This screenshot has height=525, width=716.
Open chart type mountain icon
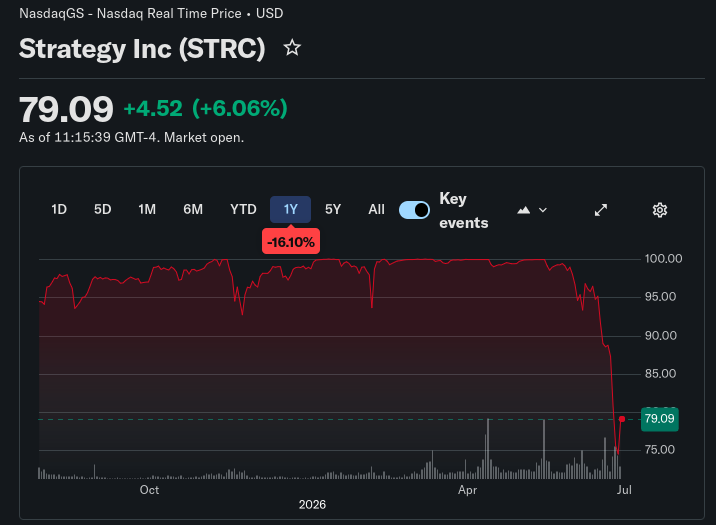coord(524,210)
